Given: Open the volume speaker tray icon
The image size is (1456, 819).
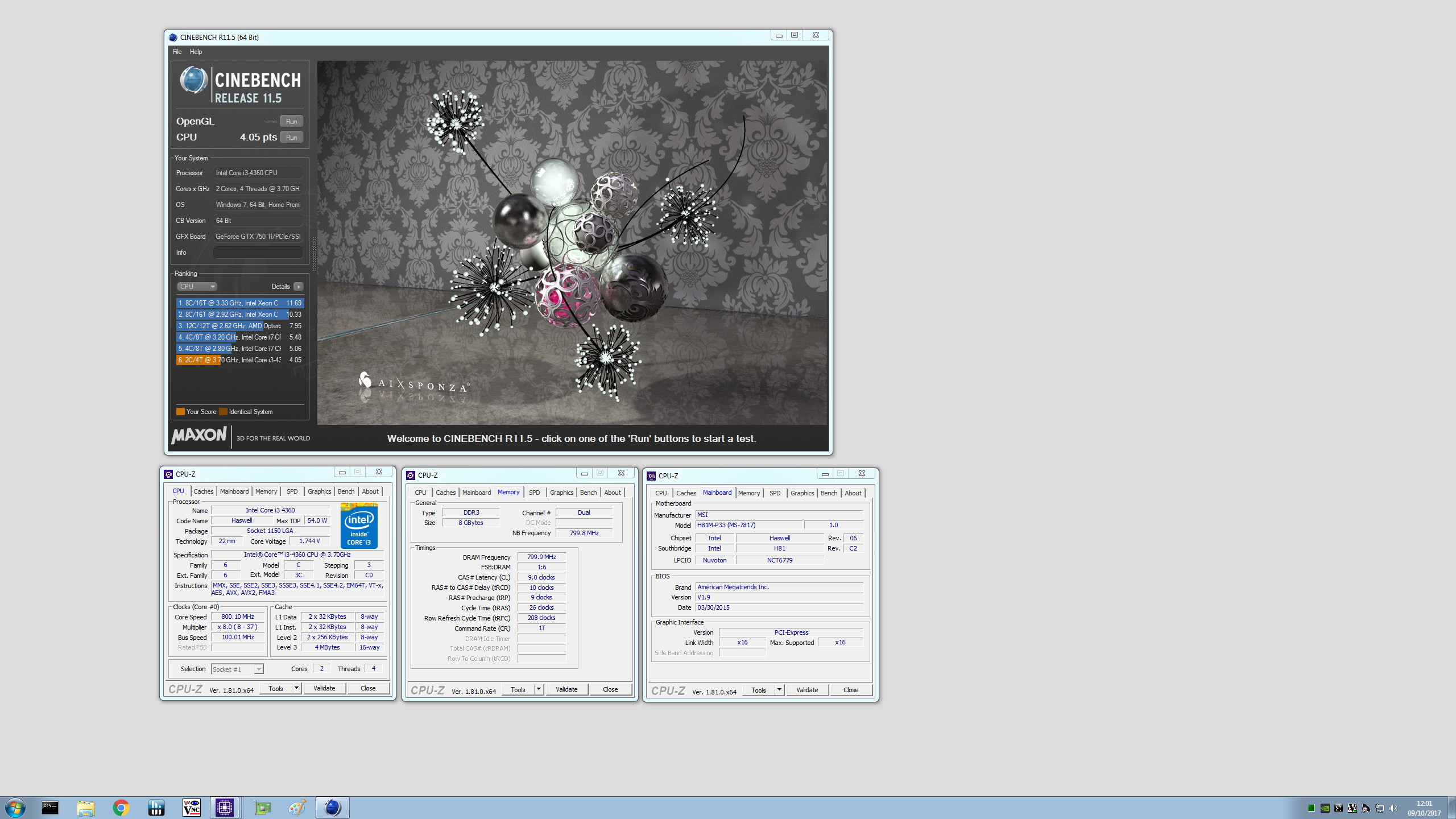Looking at the screenshot, I should (1393, 808).
